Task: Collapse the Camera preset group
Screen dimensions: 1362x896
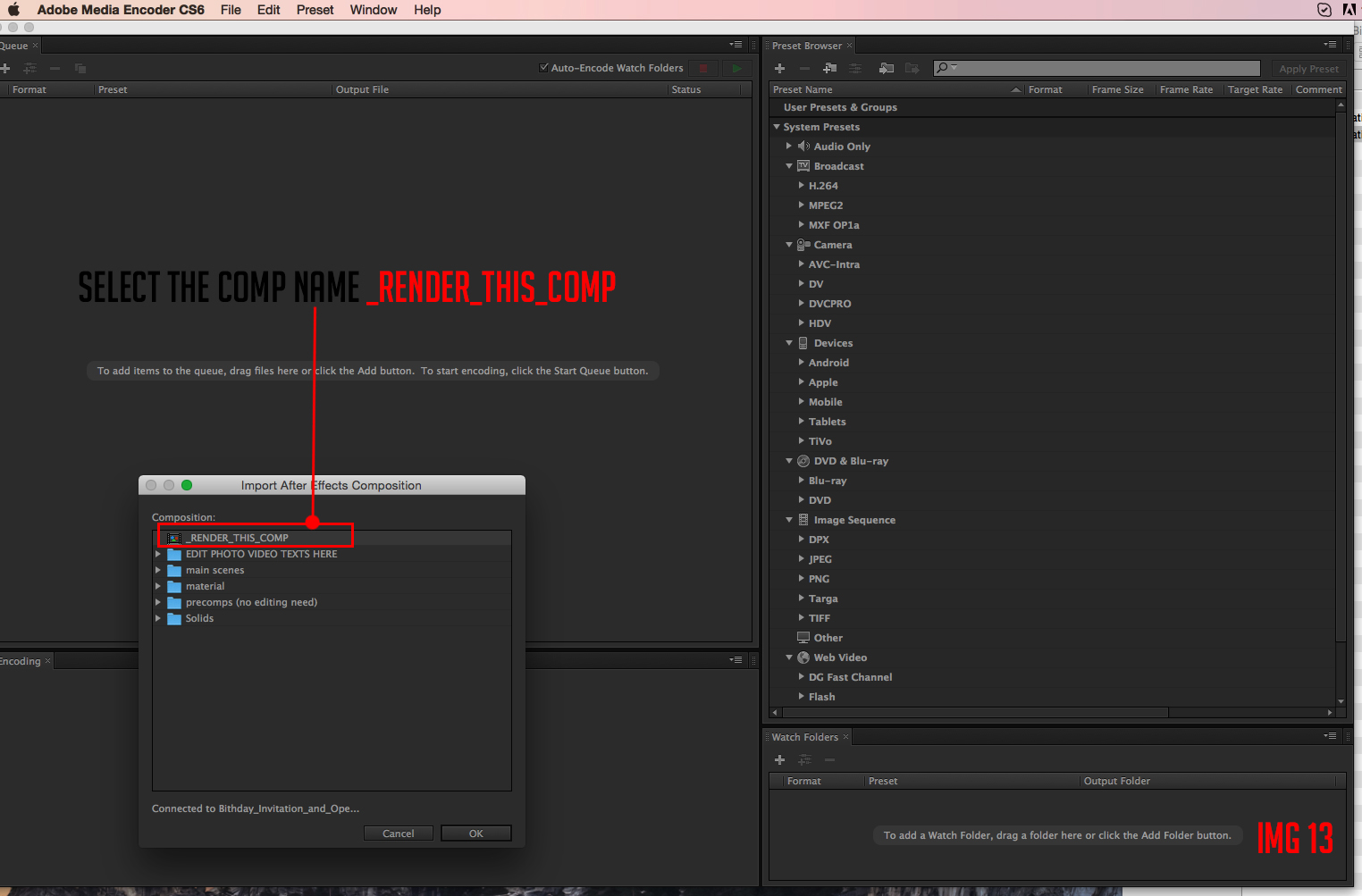Action: [x=789, y=245]
